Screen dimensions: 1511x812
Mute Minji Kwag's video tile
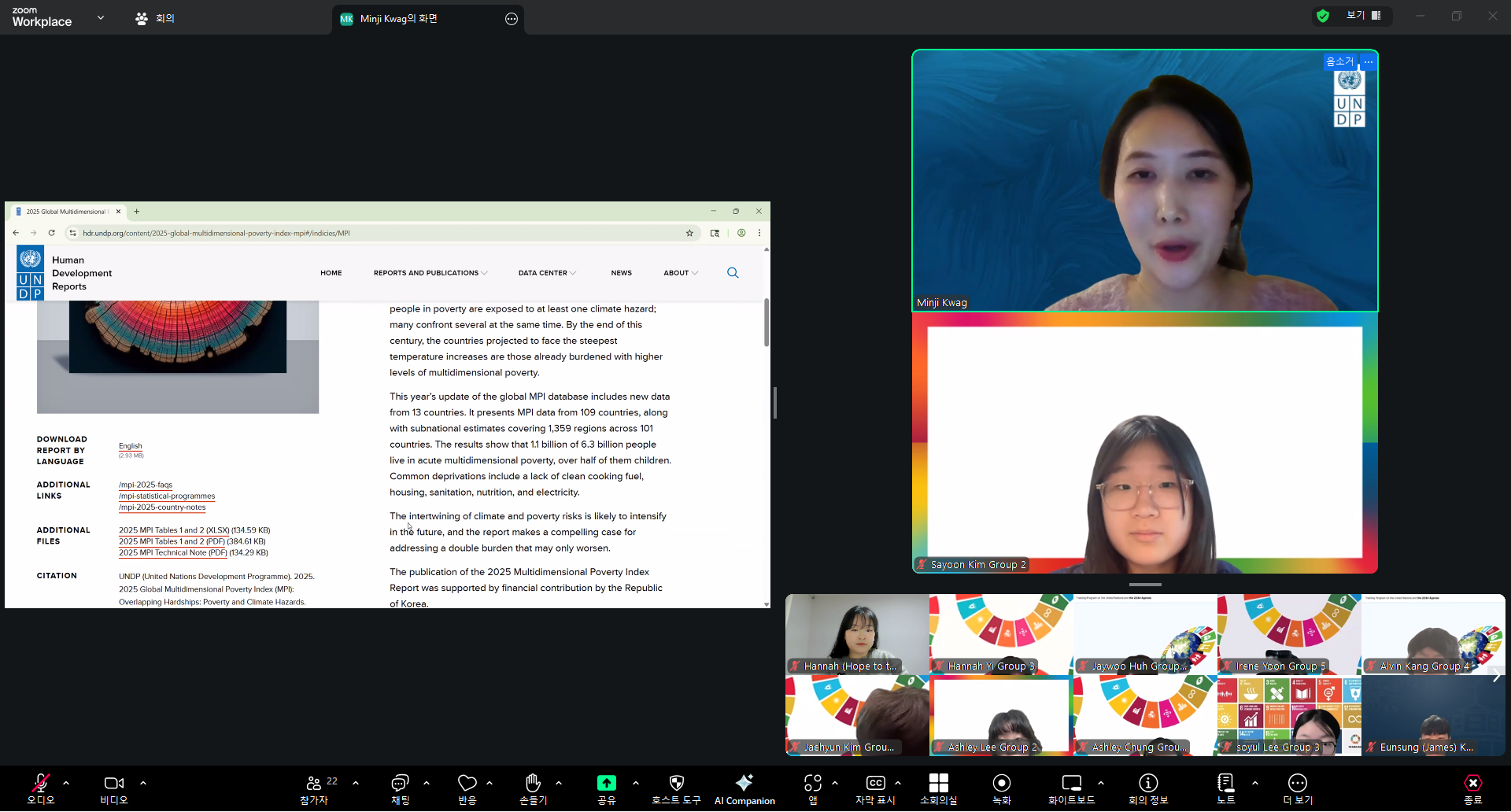click(1339, 61)
